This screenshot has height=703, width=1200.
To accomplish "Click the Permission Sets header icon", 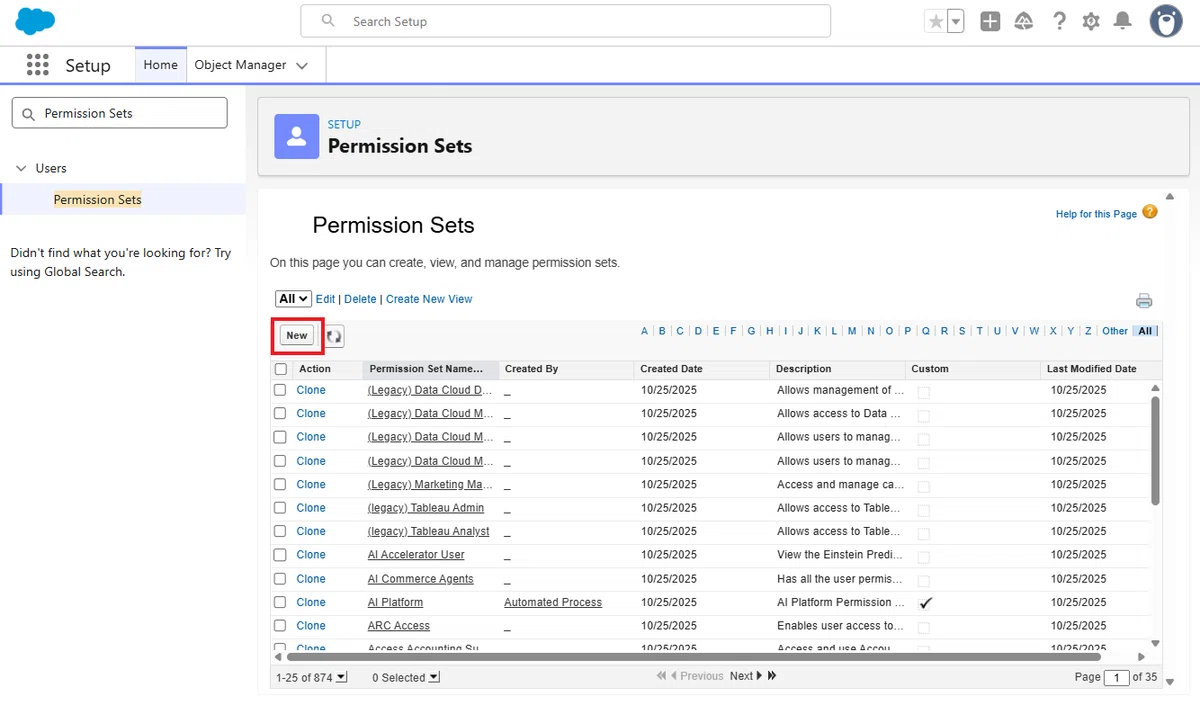I will [296, 136].
